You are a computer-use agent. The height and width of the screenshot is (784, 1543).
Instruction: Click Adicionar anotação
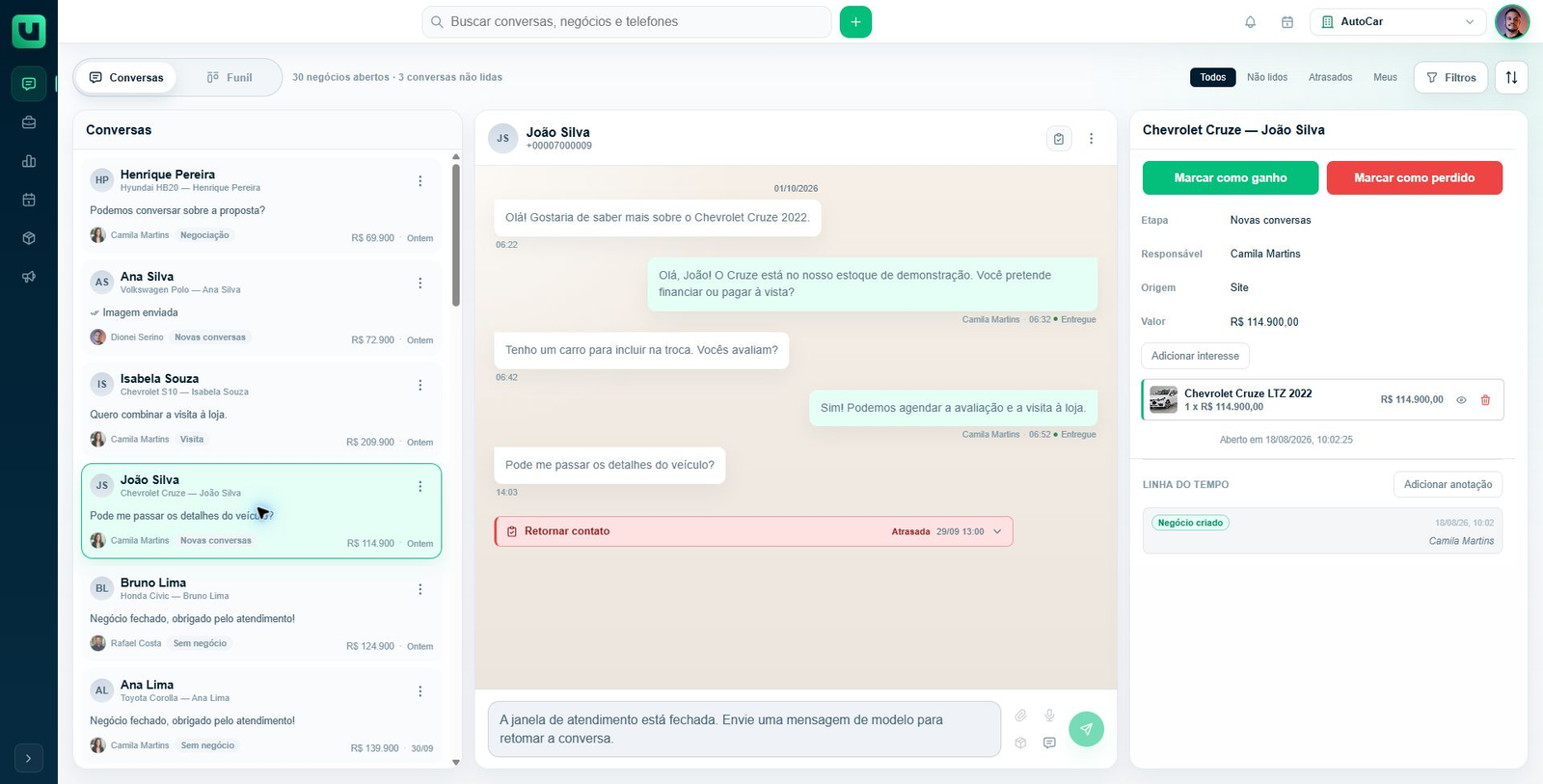tap(1448, 485)
